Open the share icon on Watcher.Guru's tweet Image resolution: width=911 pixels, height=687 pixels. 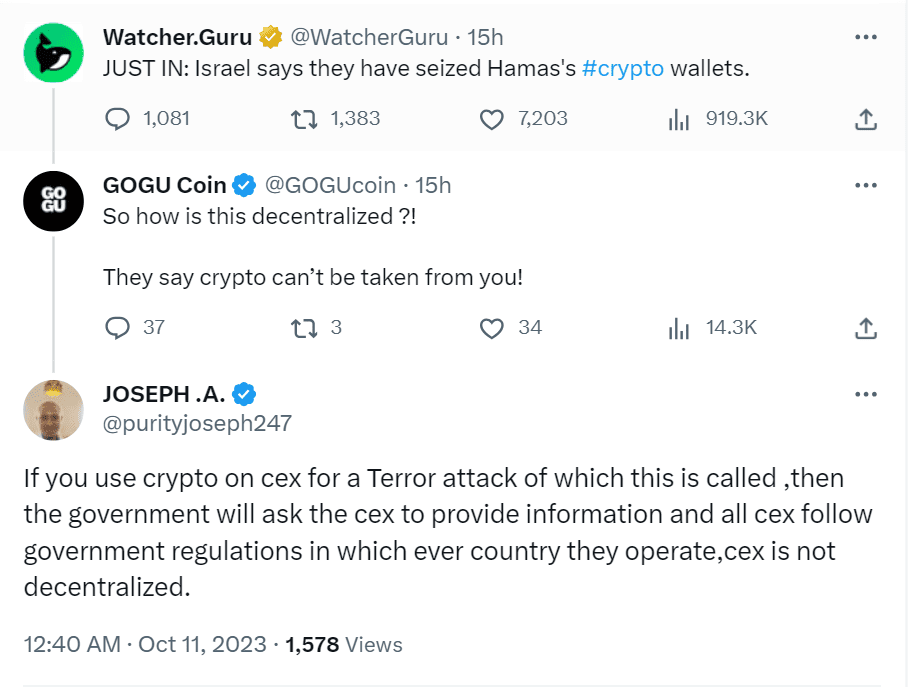click(866, 118)
